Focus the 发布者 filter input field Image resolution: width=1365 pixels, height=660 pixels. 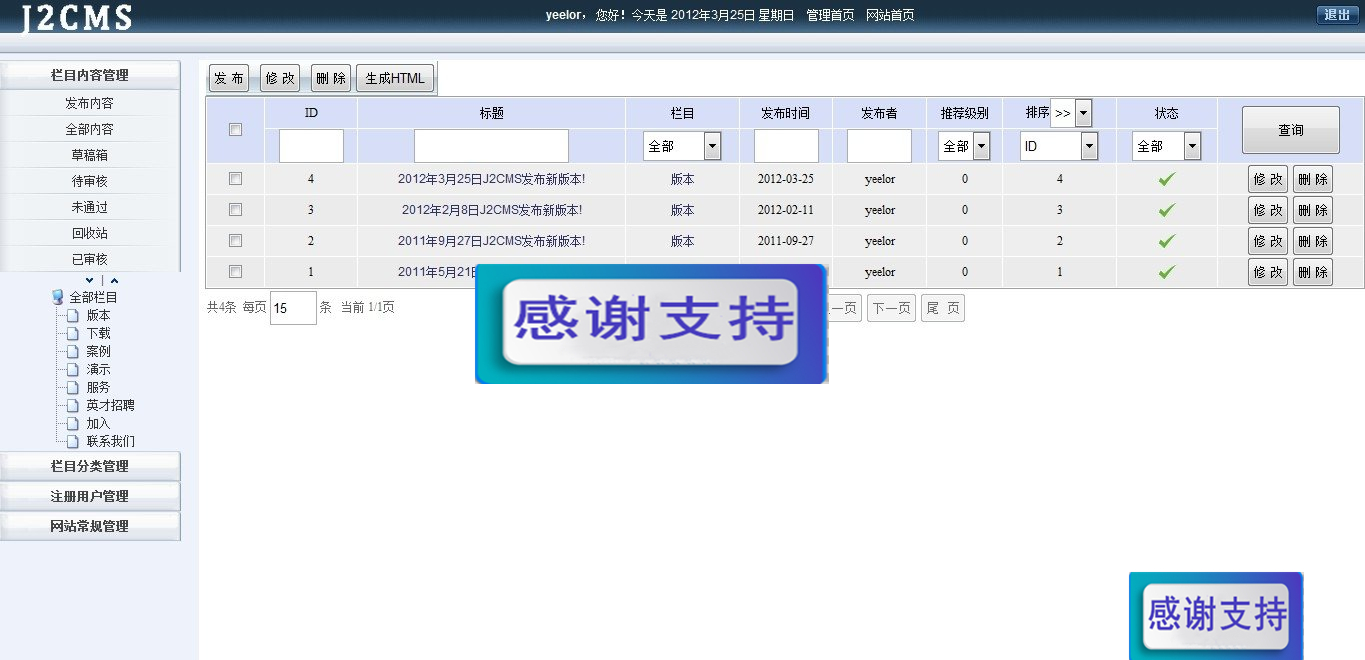(x=879, y=146)
